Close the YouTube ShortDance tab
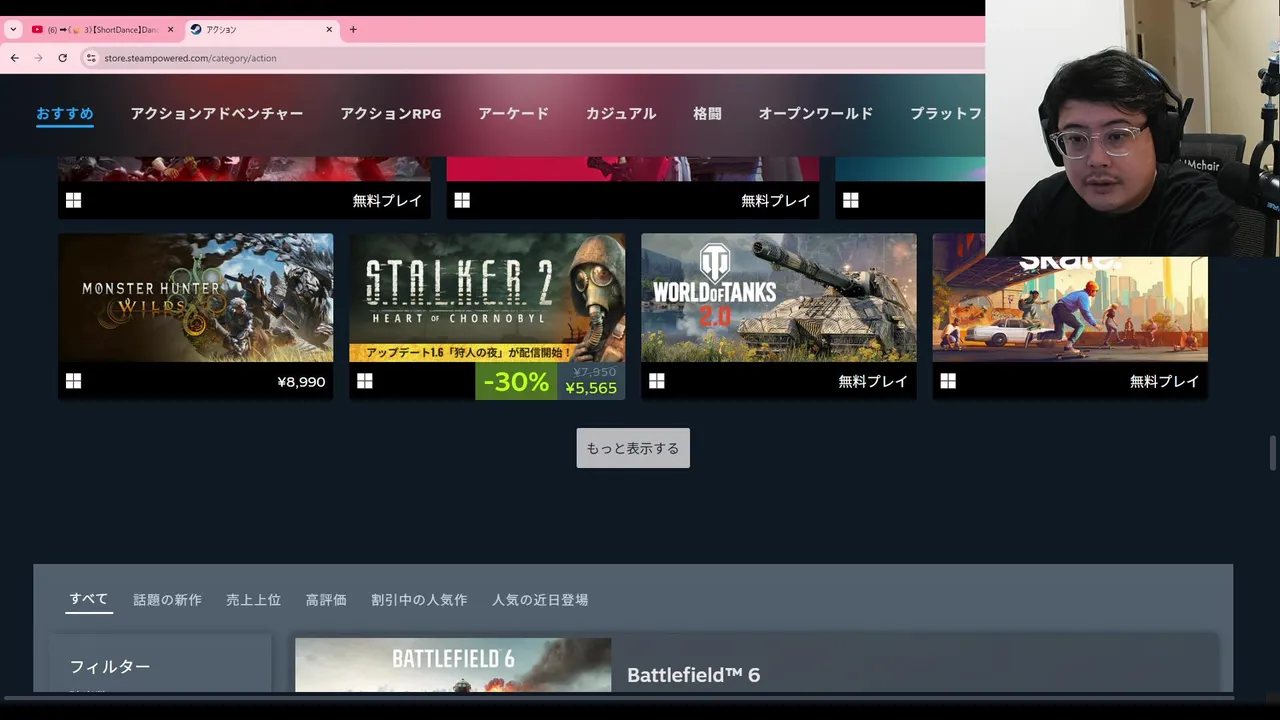Screen dimensions: 1280x720 pyautogui.click(x=170, y=30)
